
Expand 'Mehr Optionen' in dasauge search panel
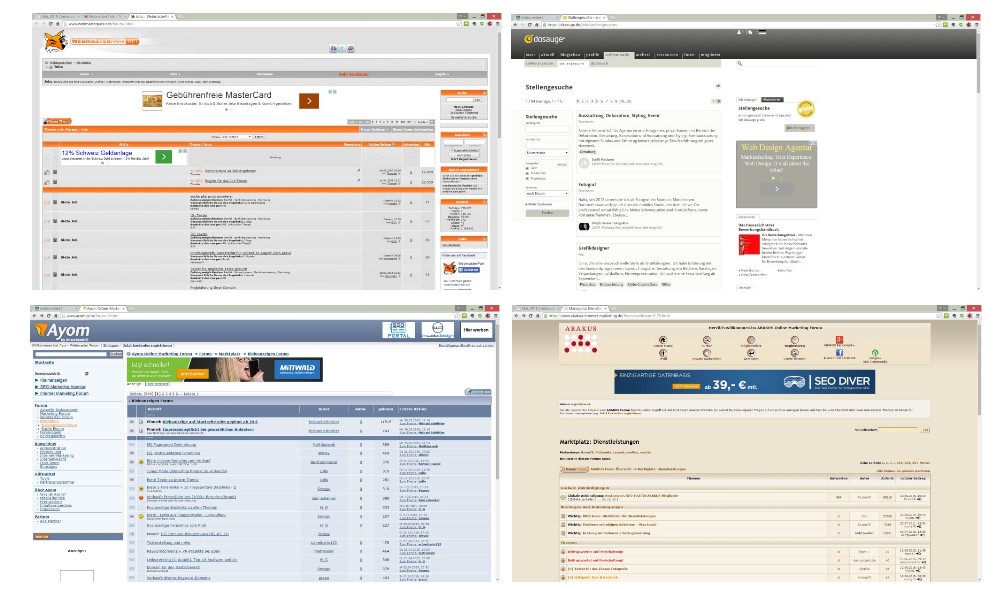(x=533, y=203)
